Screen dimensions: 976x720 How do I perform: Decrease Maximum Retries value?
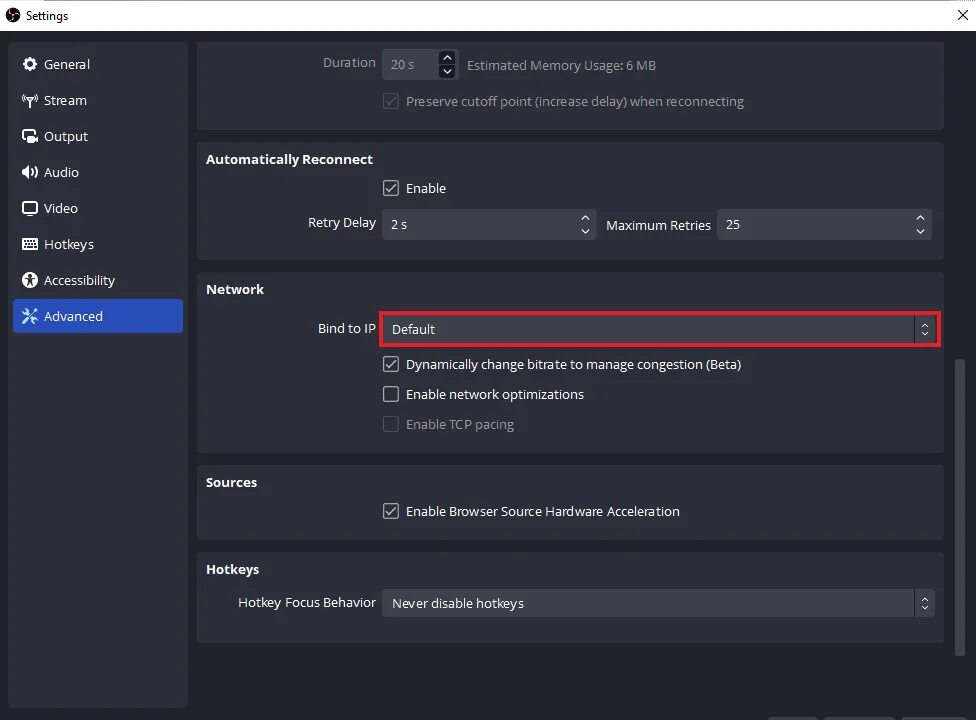921,231
